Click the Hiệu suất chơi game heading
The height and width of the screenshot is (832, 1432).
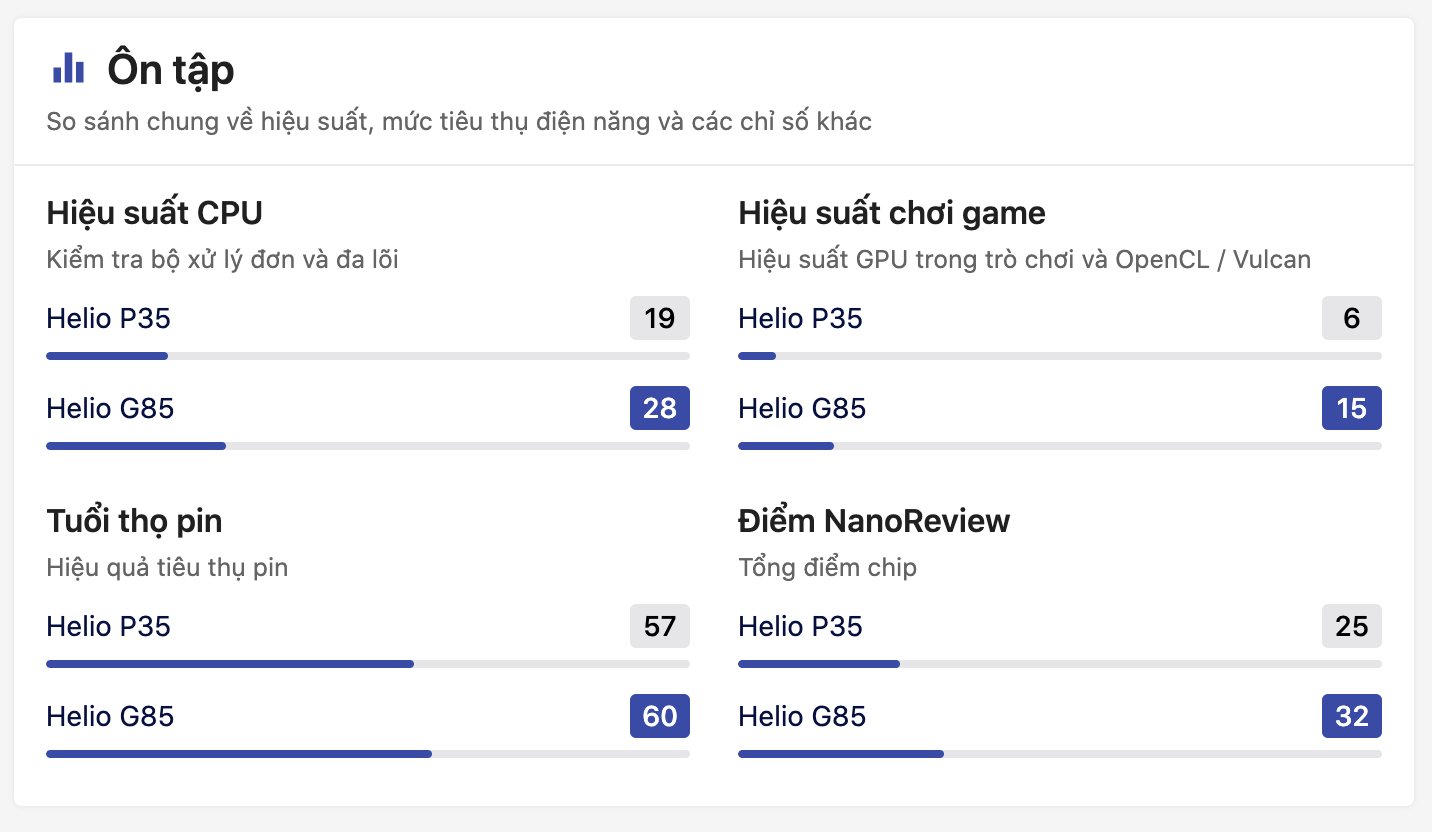(891, 213)
